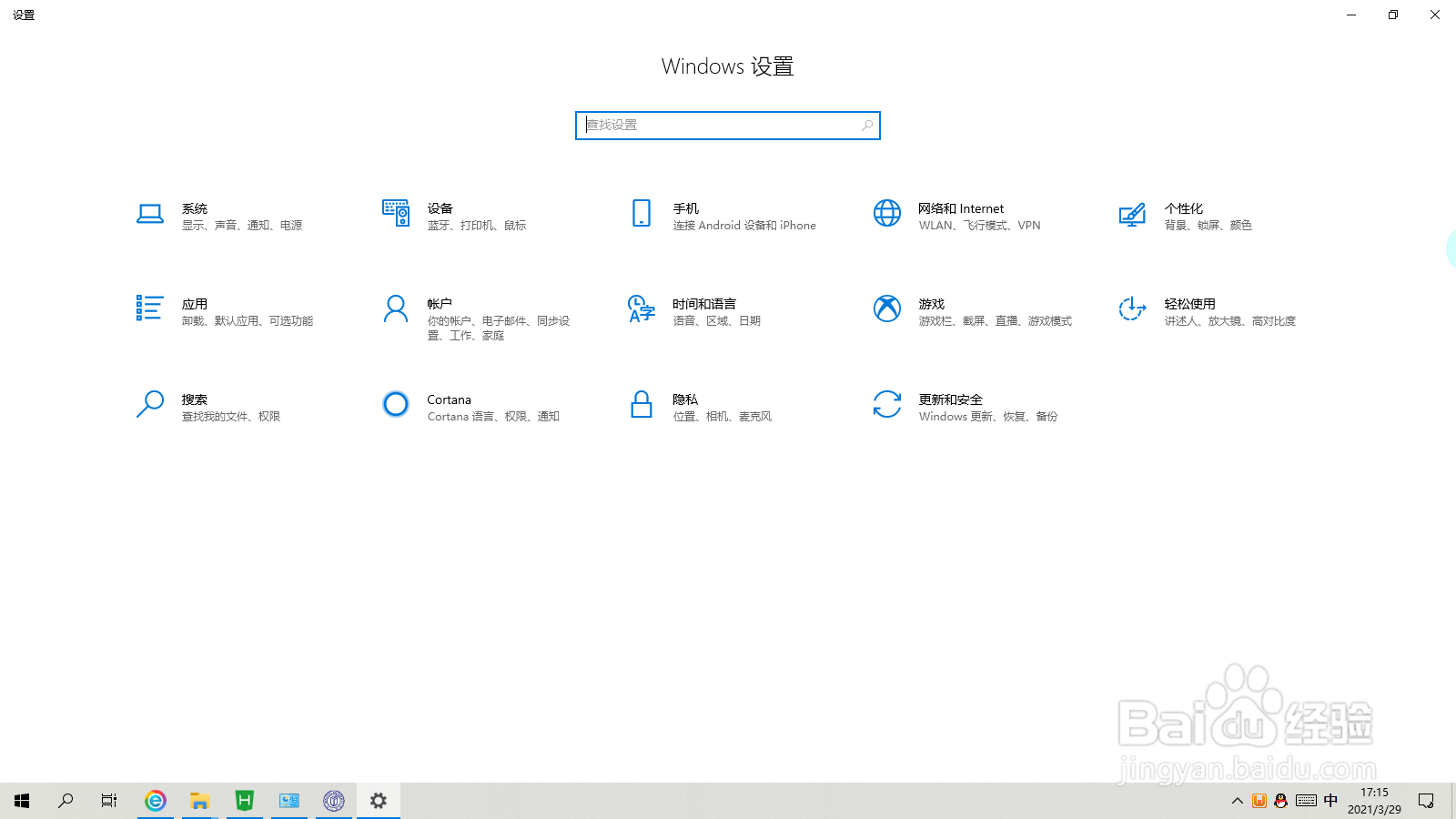Click 游戏栏、截屏、直播、游戏模式 text

click(x=996, y=321)
